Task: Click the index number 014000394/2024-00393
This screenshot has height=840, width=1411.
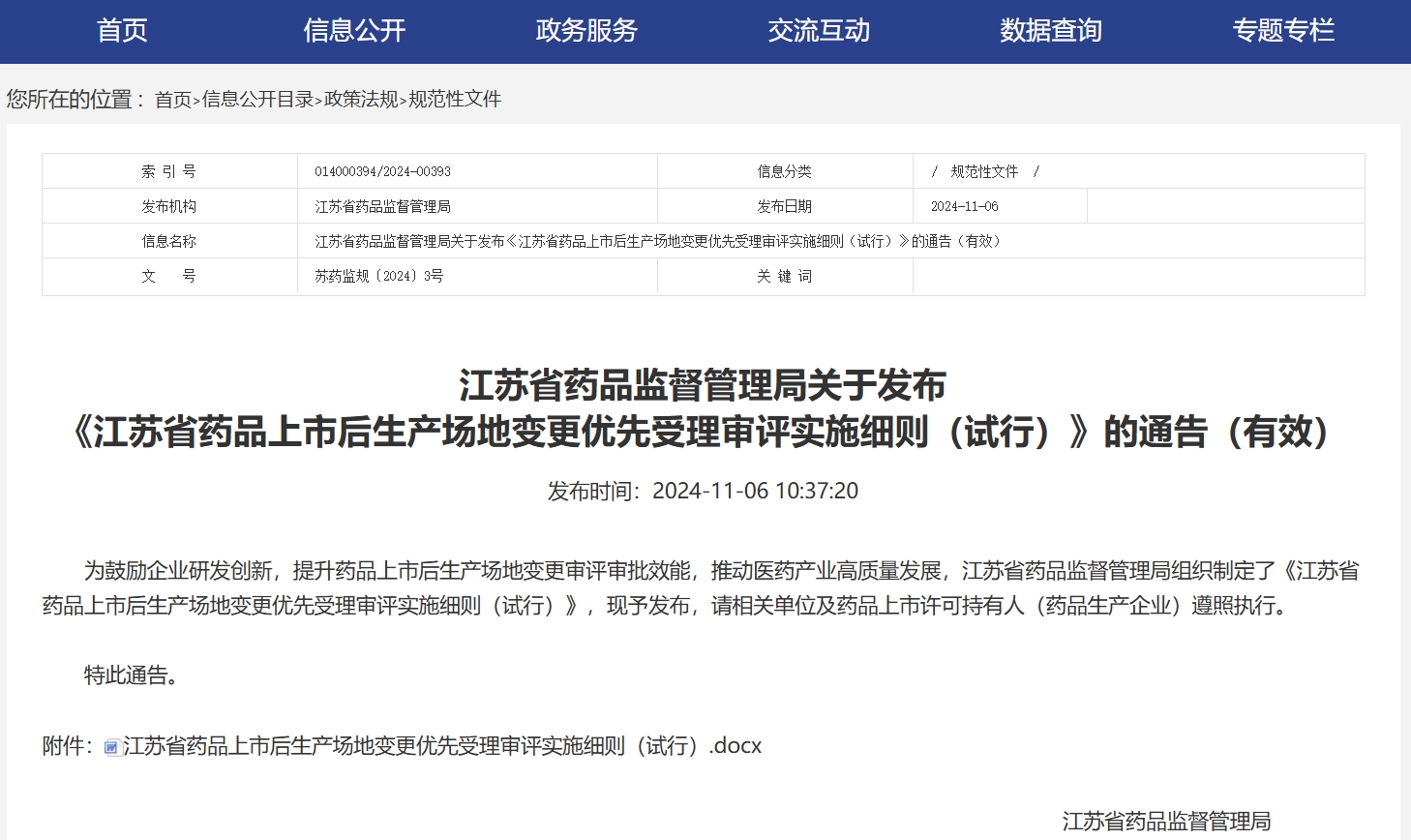Action: click(382, 171)
